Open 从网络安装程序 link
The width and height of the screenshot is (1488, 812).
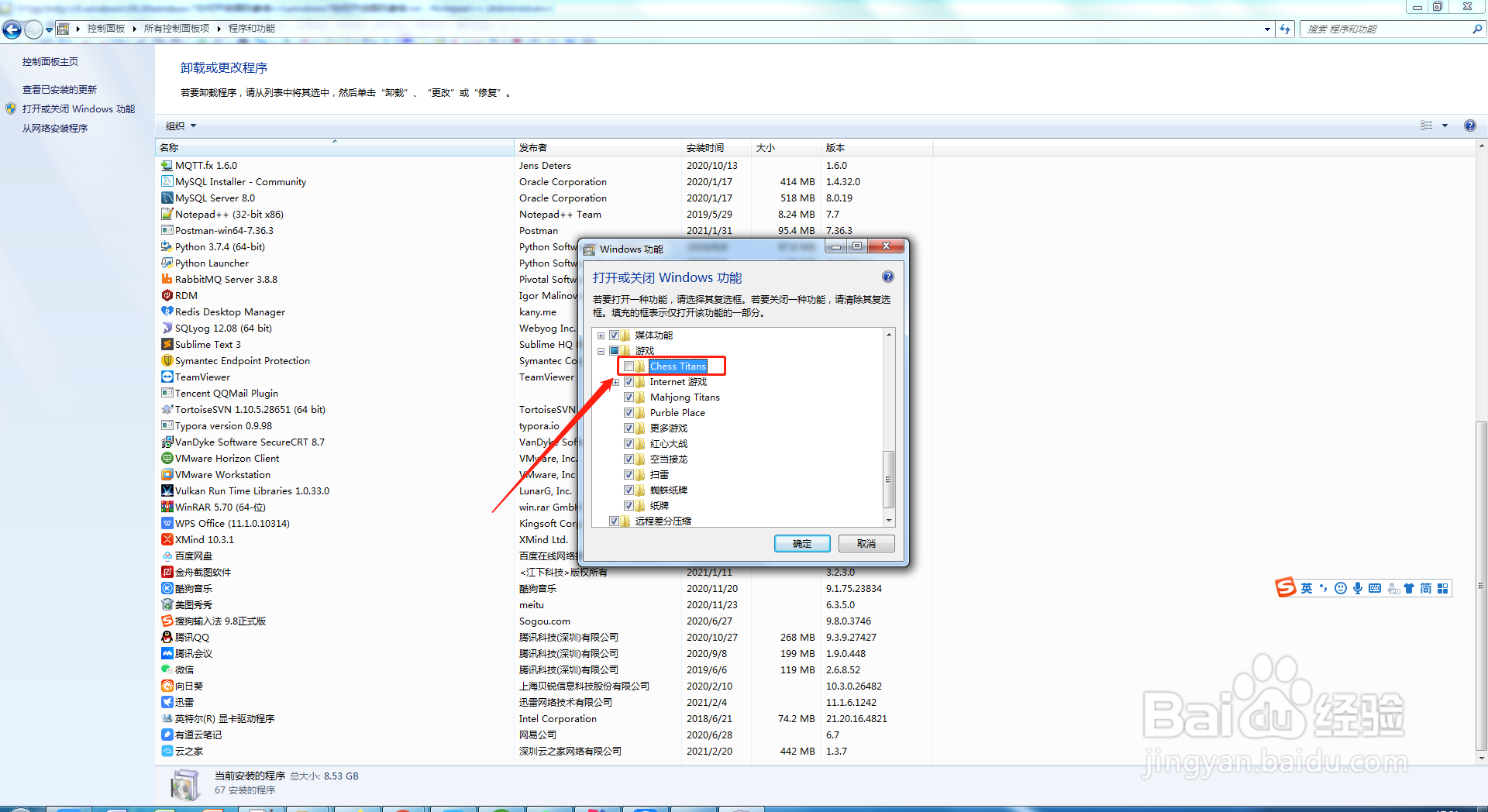point(55,129)
